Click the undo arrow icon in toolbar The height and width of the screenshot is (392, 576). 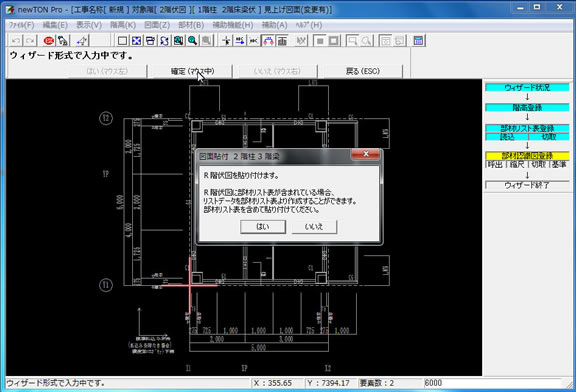16,40
